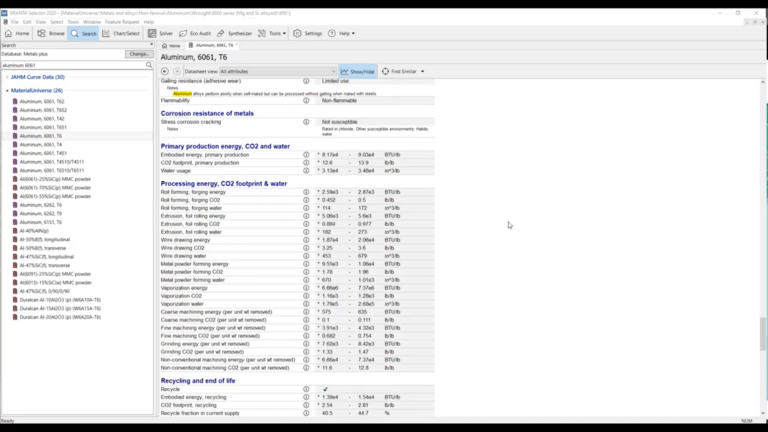Click the Wire drawing CO2 attribute name

[x=183, y=248]
